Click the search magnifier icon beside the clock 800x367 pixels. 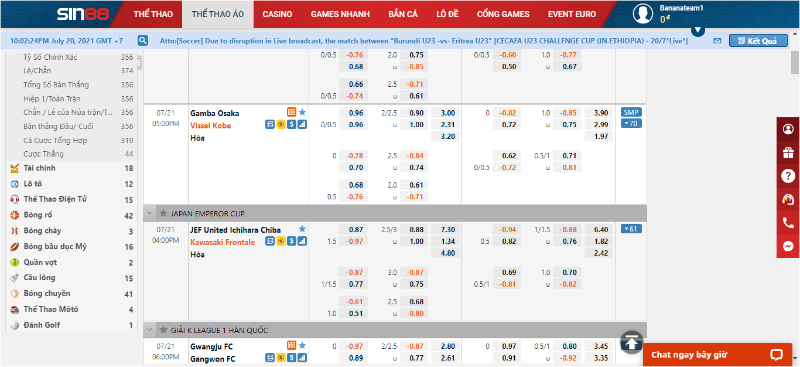coord(143,41)
